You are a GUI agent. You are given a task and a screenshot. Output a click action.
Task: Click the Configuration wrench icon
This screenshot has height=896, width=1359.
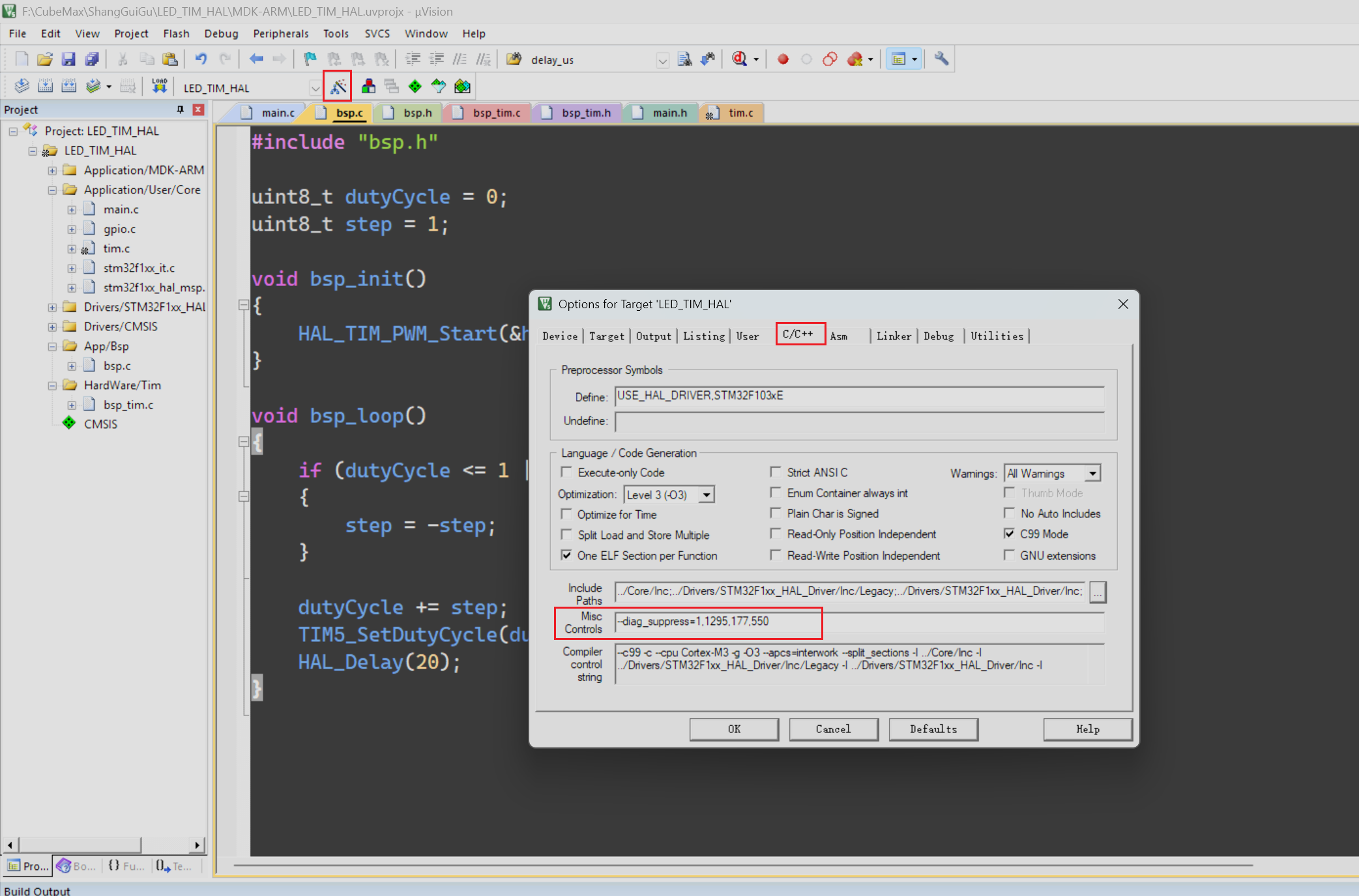click(x=941, y=59)
